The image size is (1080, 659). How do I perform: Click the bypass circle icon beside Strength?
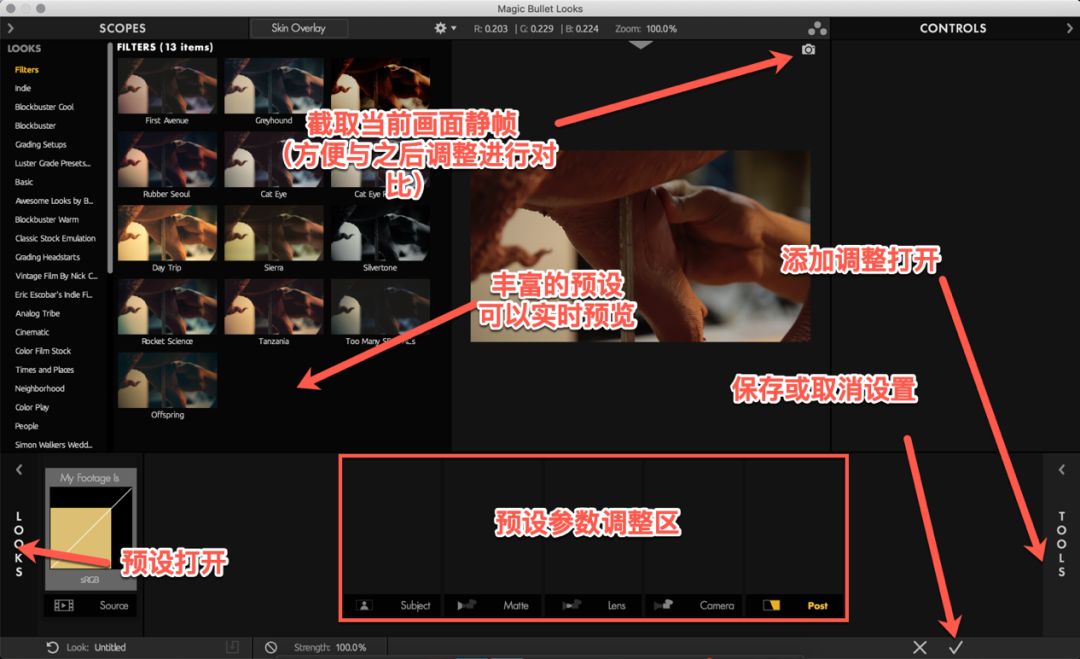point(271,647)
